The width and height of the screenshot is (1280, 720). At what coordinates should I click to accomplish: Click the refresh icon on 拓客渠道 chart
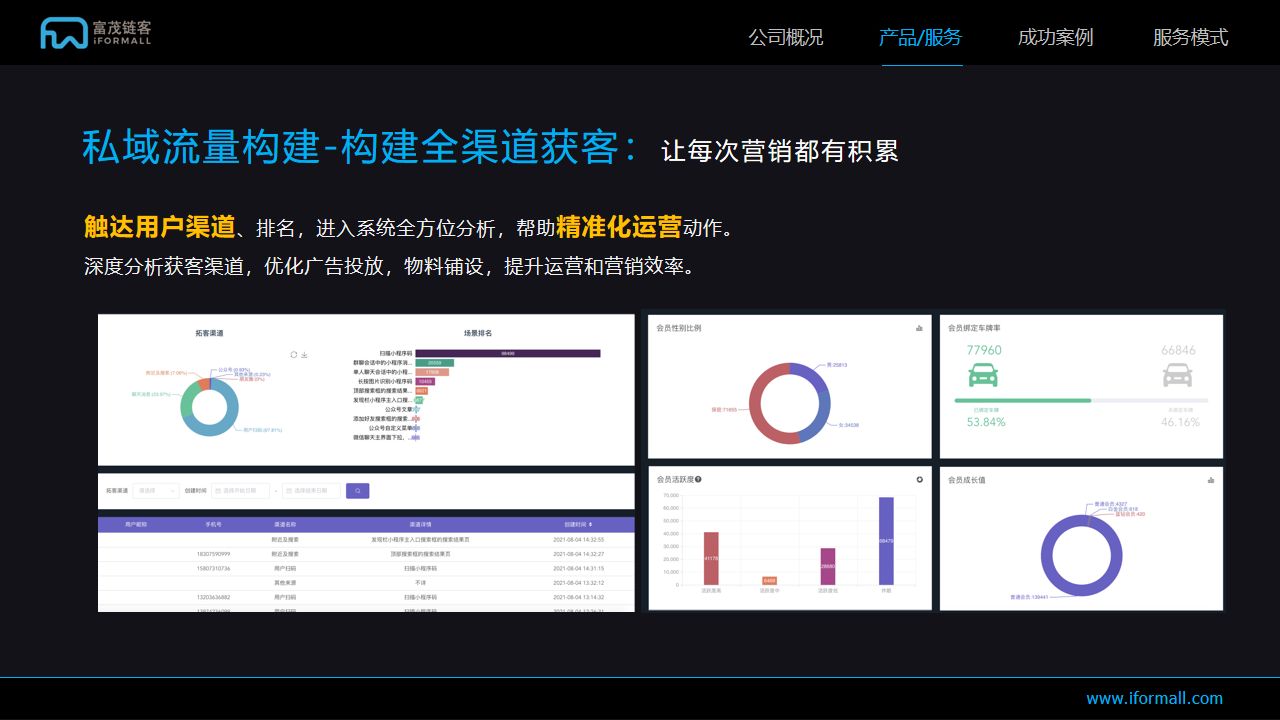pos(294,353)
